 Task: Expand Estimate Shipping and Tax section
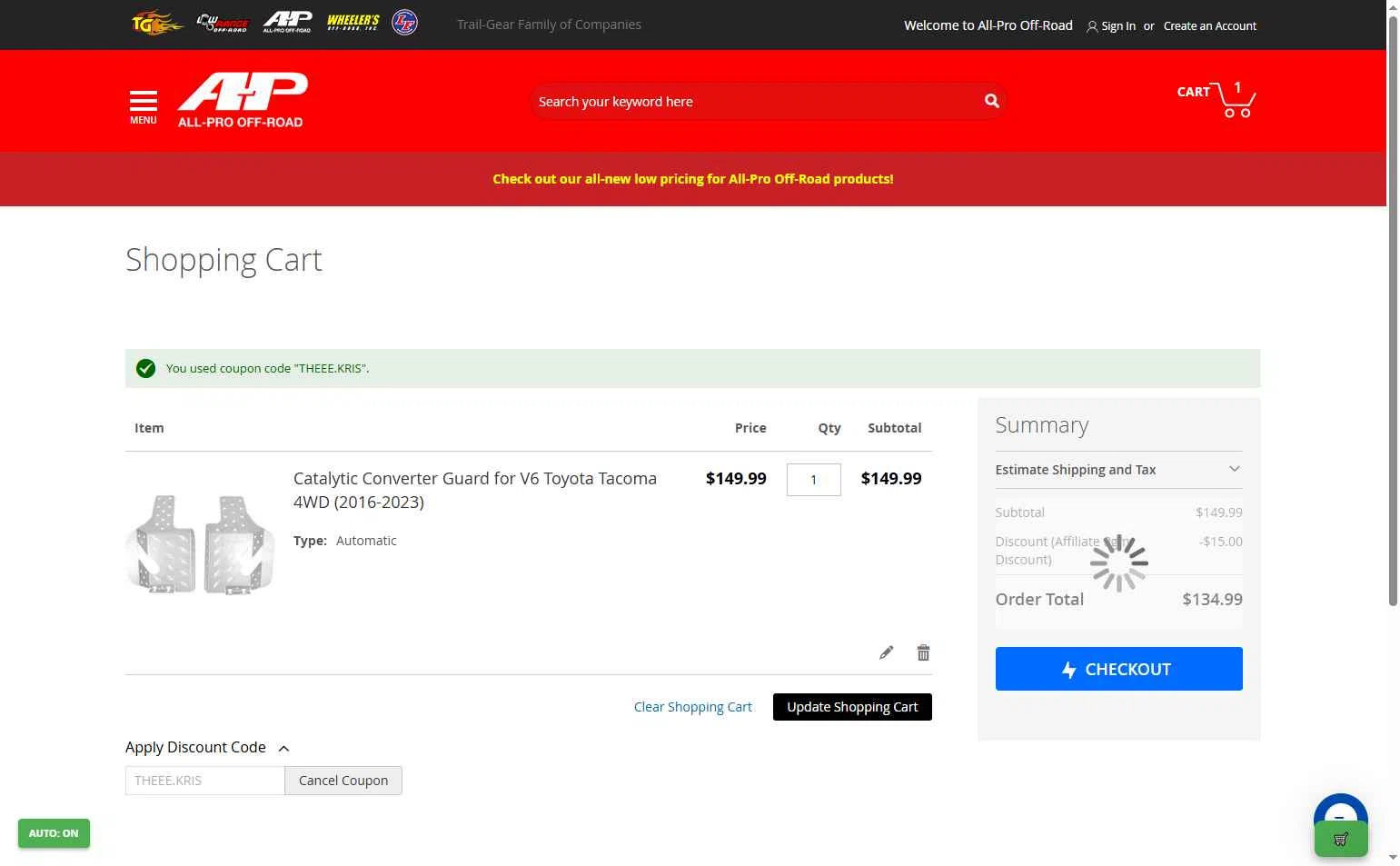pyautogui.click(x=1119, y=470)
